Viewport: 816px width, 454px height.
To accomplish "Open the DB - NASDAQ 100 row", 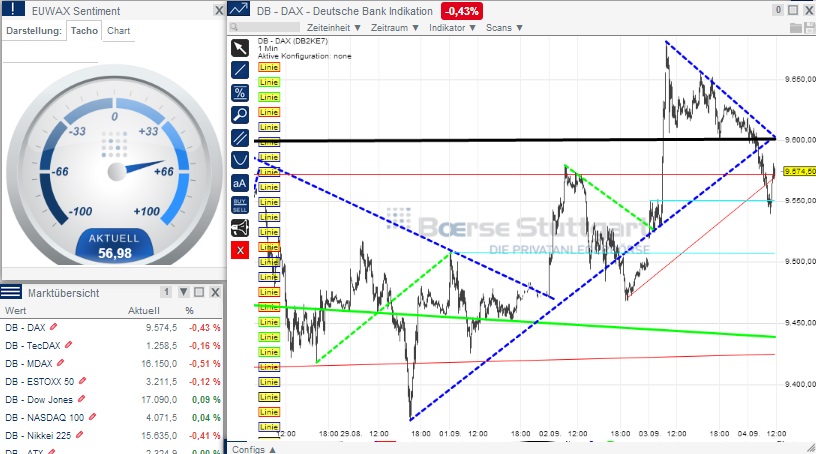I will coord(112,418).
